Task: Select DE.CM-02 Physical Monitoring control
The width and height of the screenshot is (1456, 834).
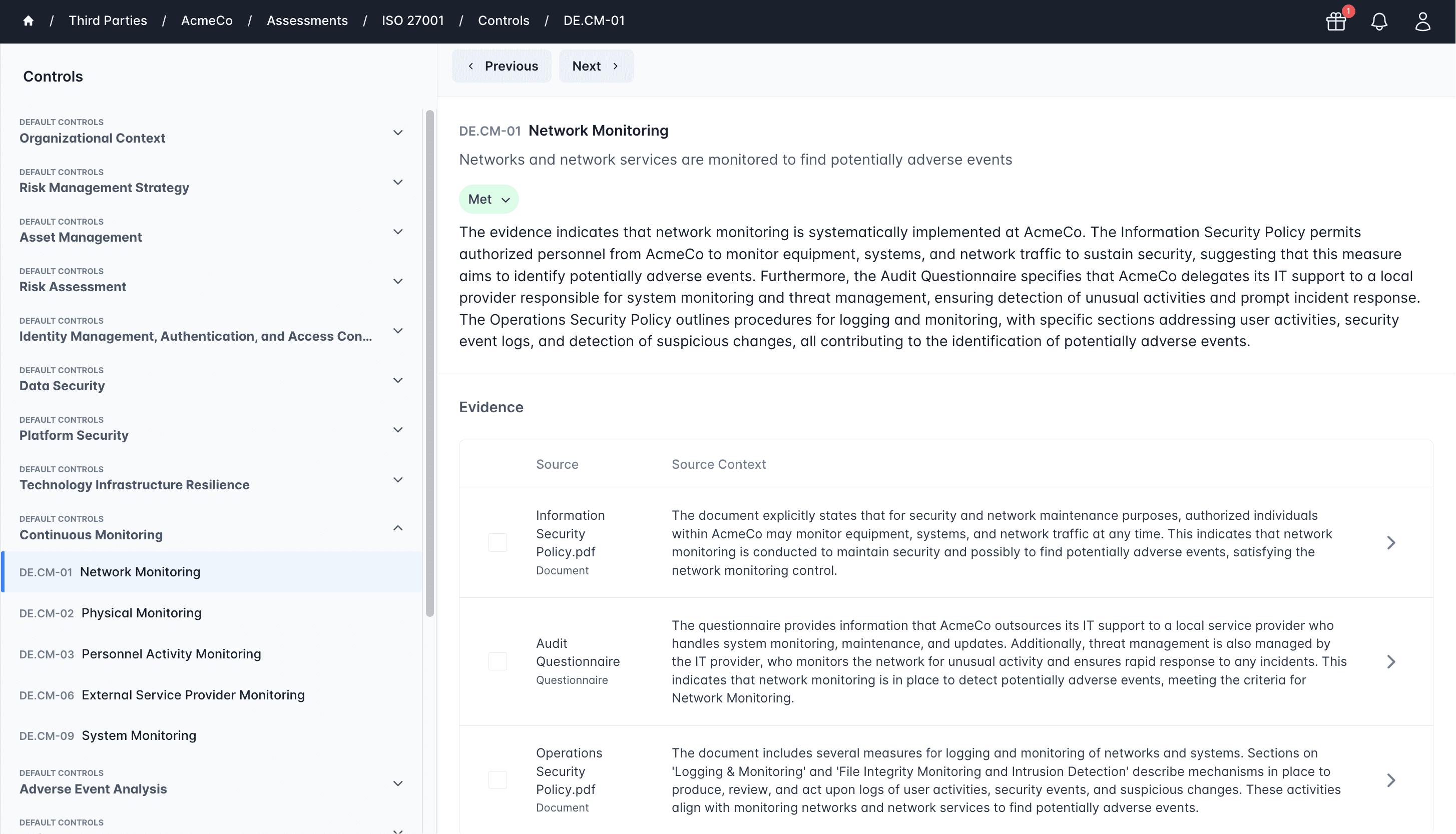Action: click(141, 613)
